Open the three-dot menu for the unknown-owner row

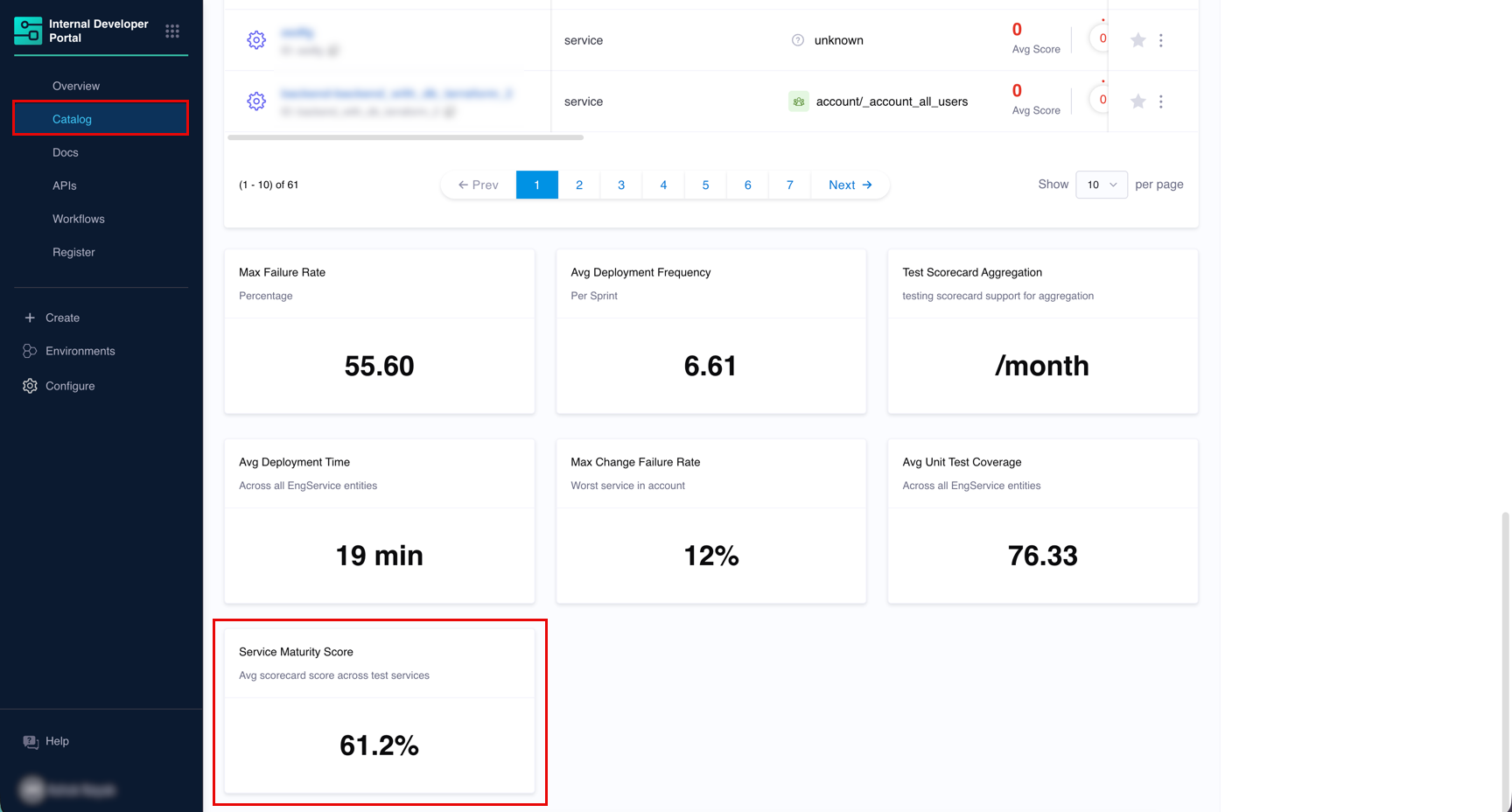coord(1161,40)
